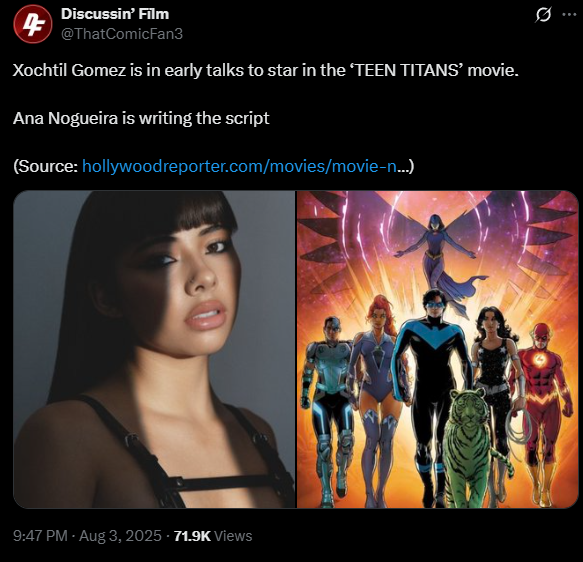Image resolution: width=583 pixels, height=562 pixels.
Task: Open the Xochitl Gomez portrait photo
Action: click(154, 349)
